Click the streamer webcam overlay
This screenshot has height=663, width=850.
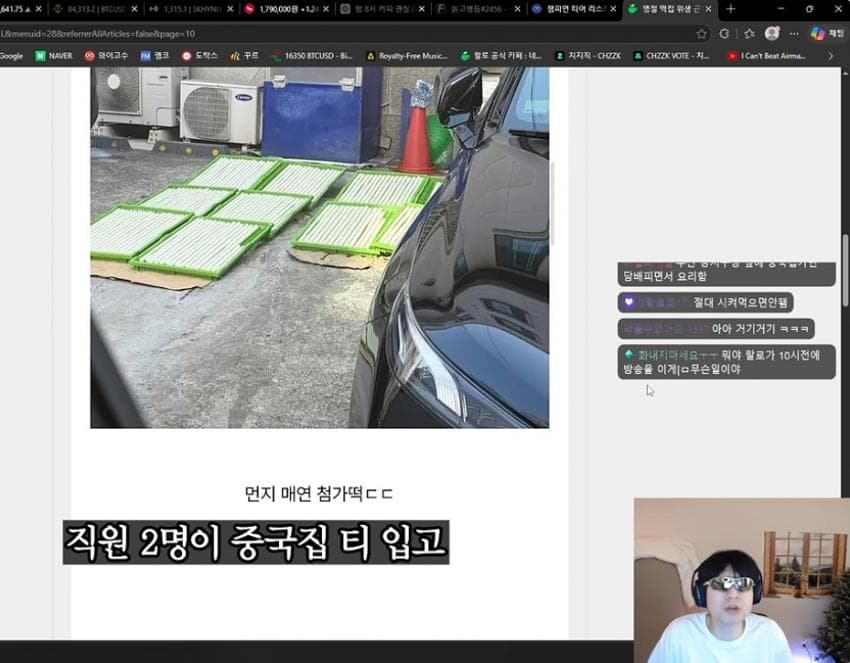coord(742,580)
